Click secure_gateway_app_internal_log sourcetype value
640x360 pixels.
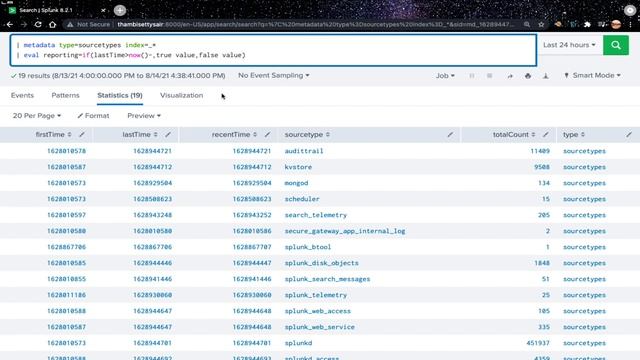click(x=345, y=231)
